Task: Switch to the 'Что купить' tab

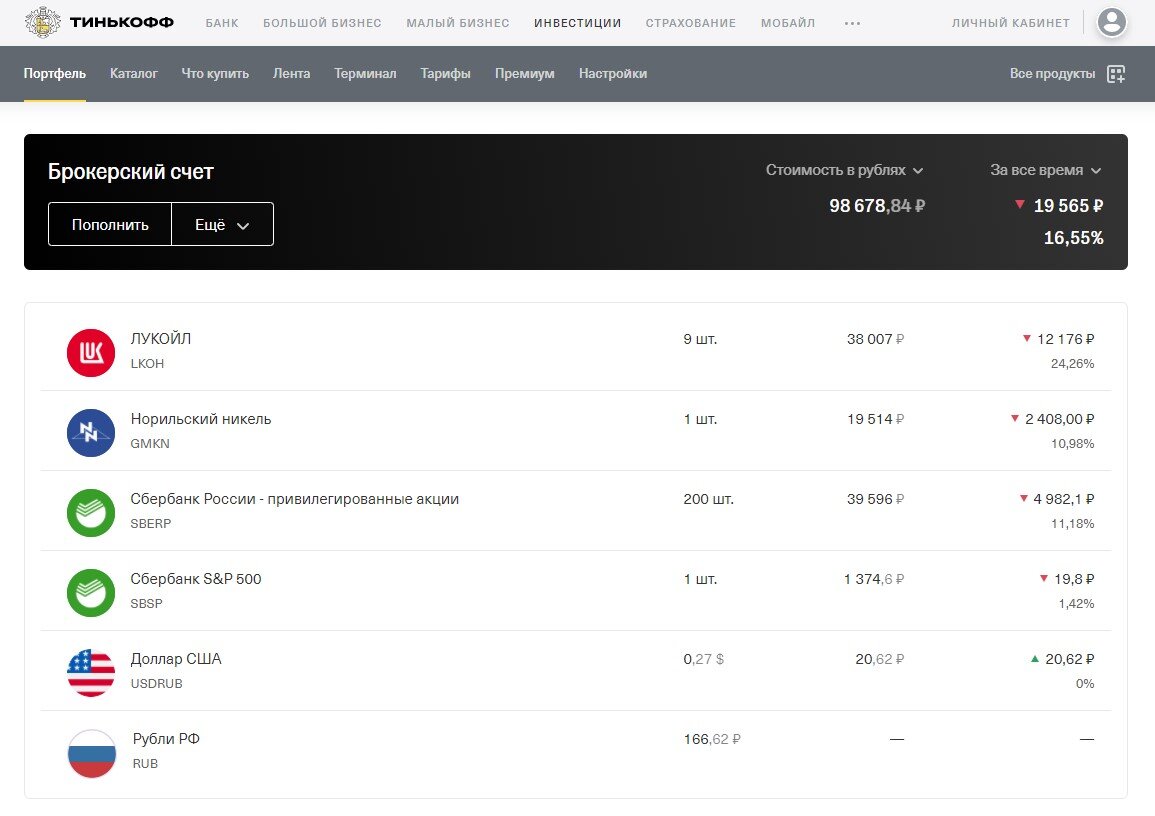Action: [215, 74]
